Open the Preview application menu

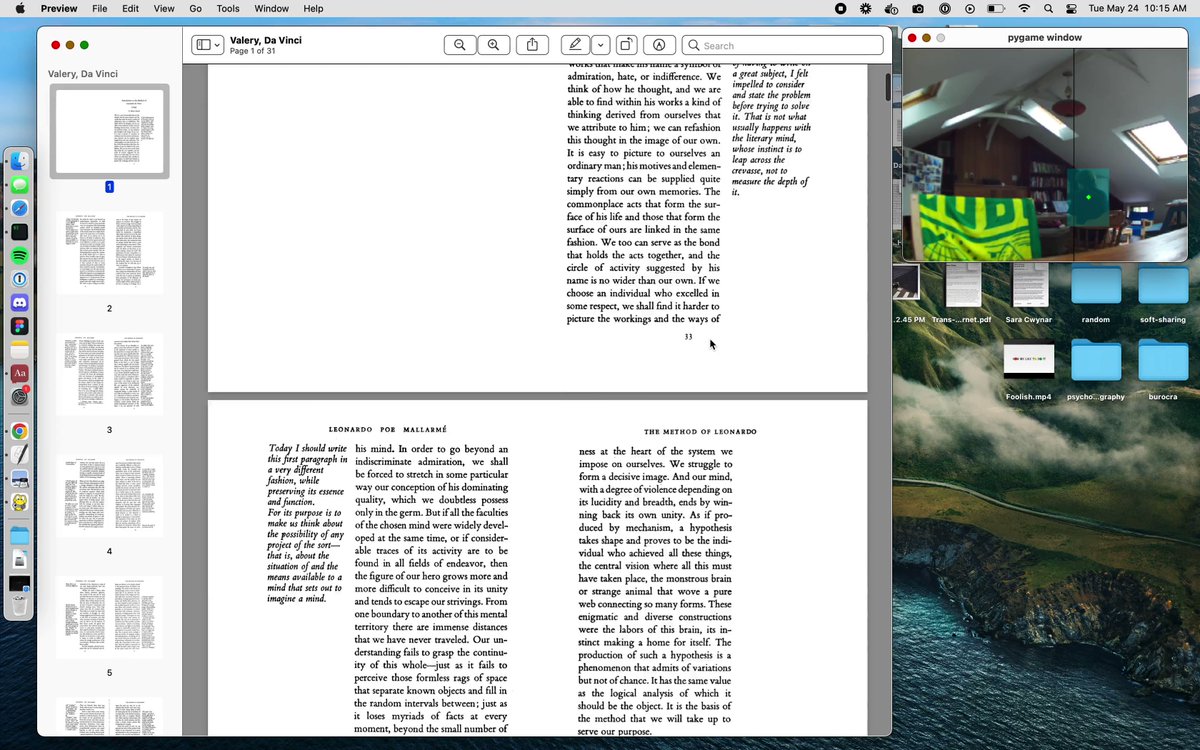pyautogui.click(x=59, y=8)
